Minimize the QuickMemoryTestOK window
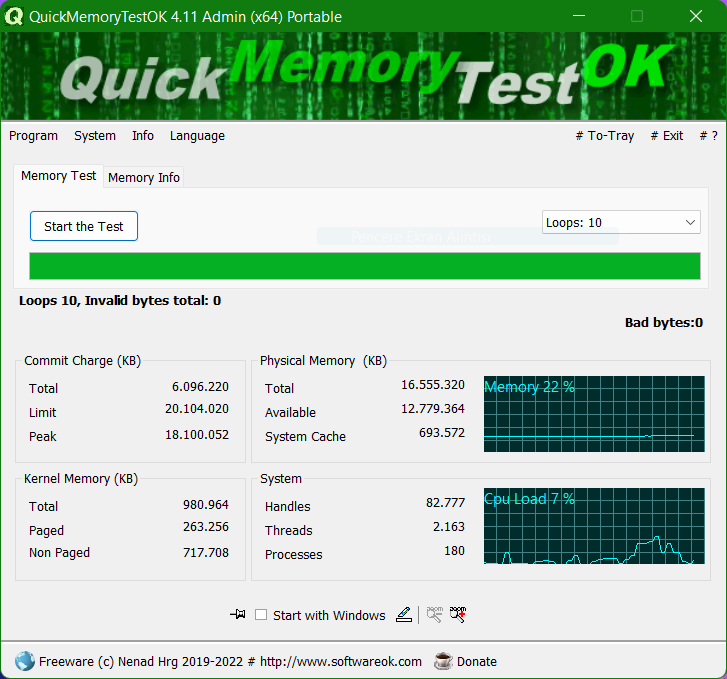This screenshot has width=727, height=679. [x=579, y=16]
